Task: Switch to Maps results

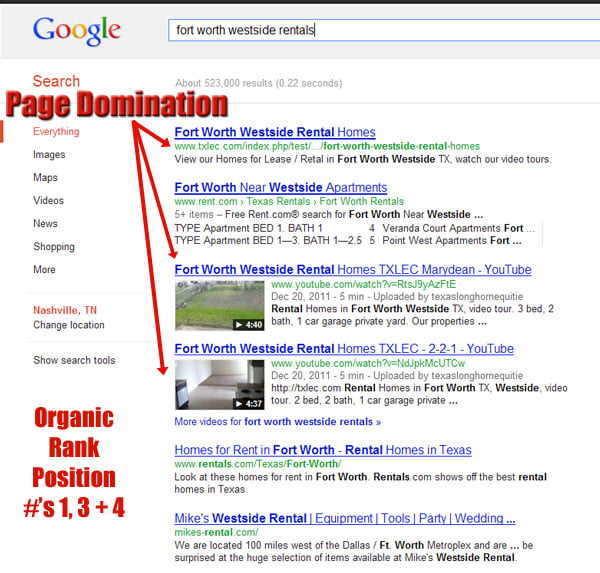Action: (45, 178)
